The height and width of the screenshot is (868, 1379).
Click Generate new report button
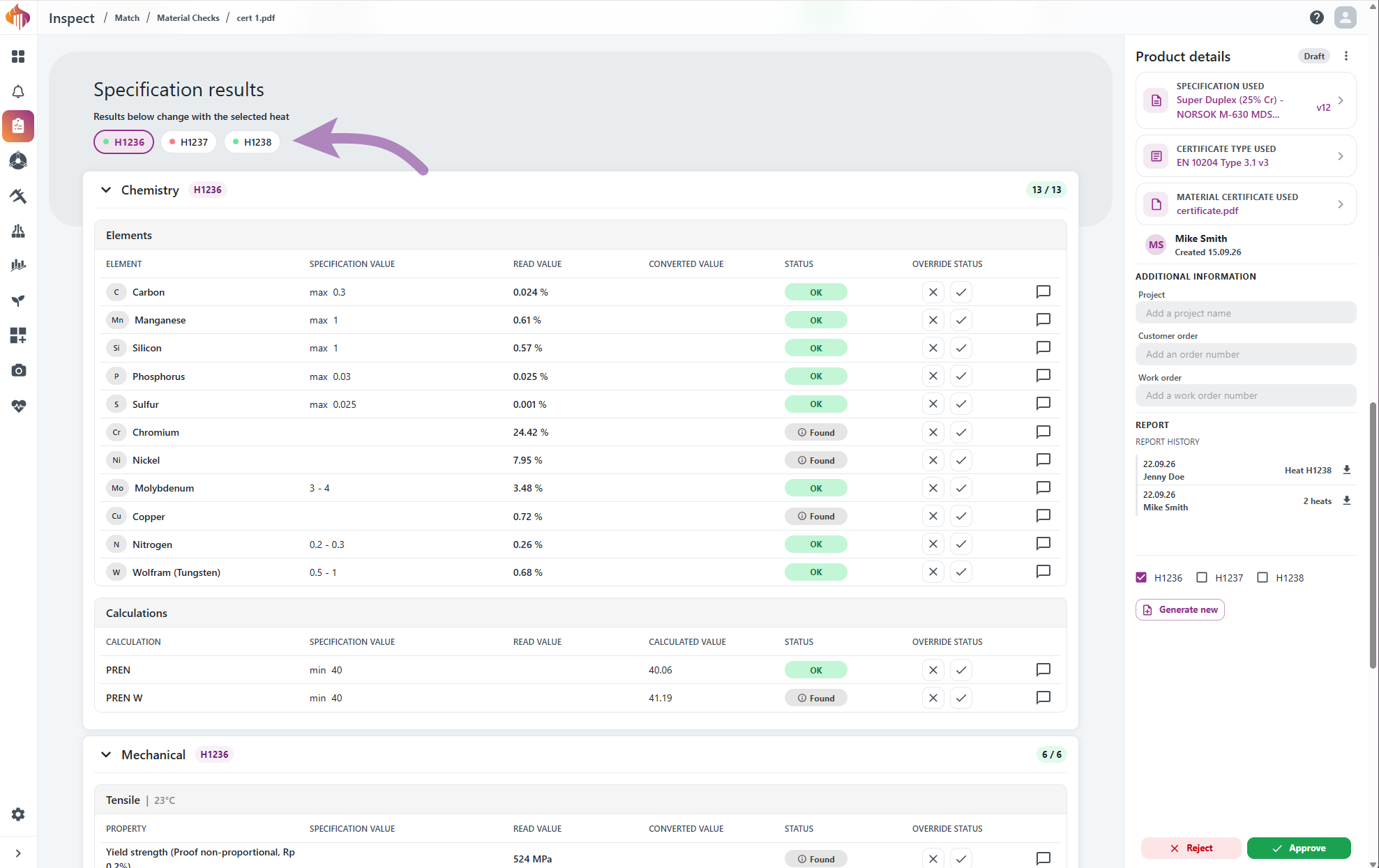point(1180,609)
